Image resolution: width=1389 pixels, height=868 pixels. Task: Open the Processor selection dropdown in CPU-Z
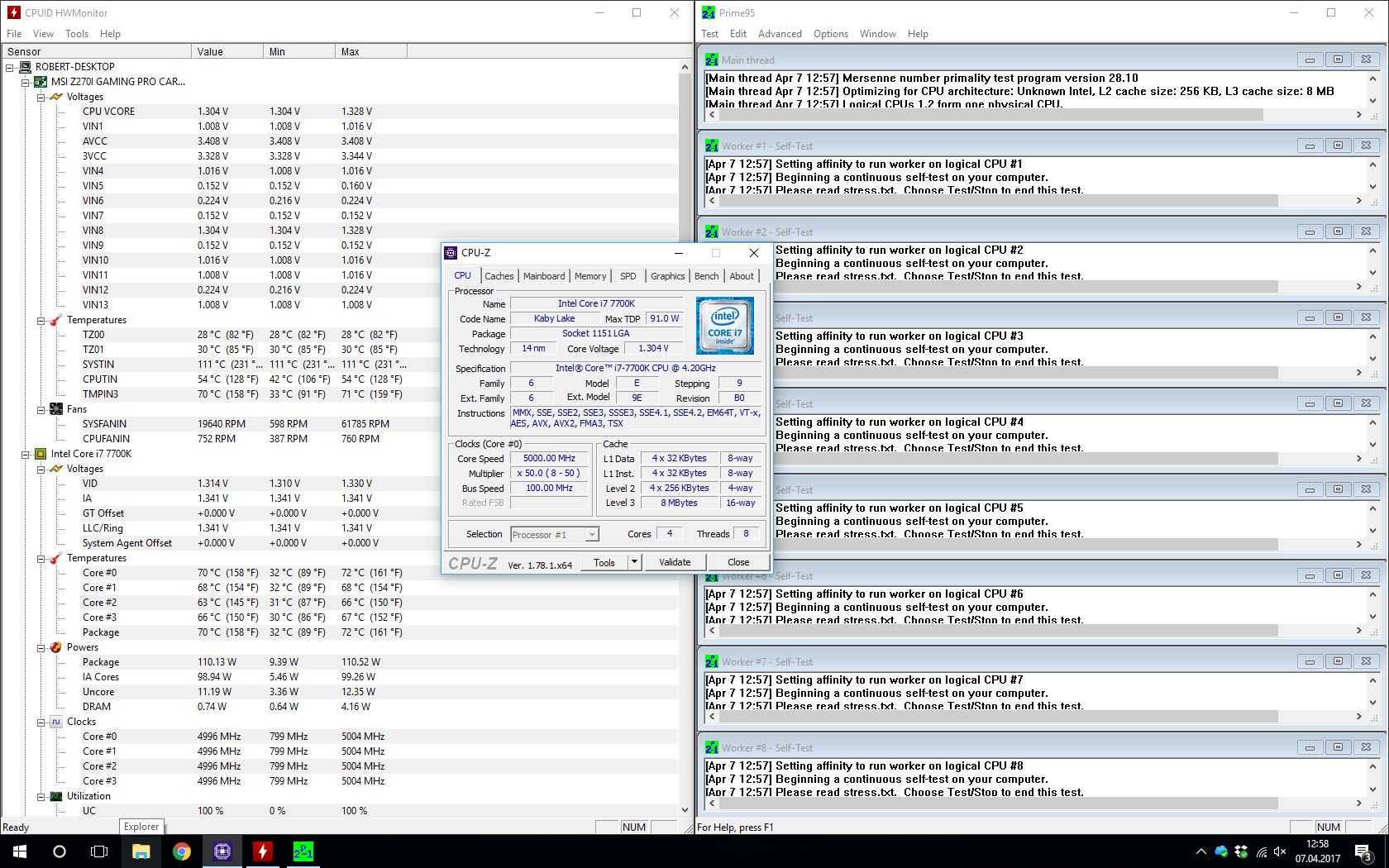[592, 535]
